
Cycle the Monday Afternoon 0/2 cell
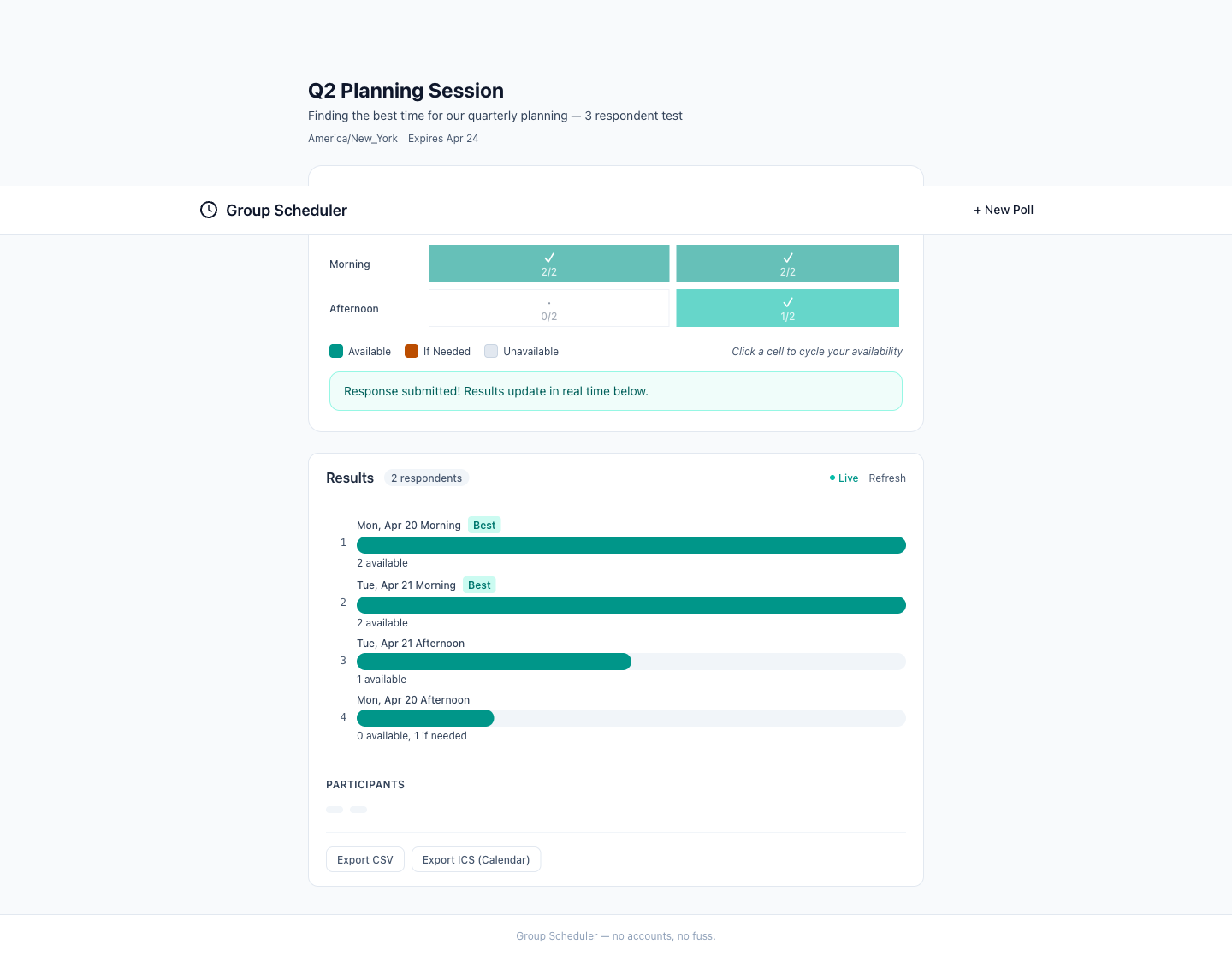coord(548,308)
